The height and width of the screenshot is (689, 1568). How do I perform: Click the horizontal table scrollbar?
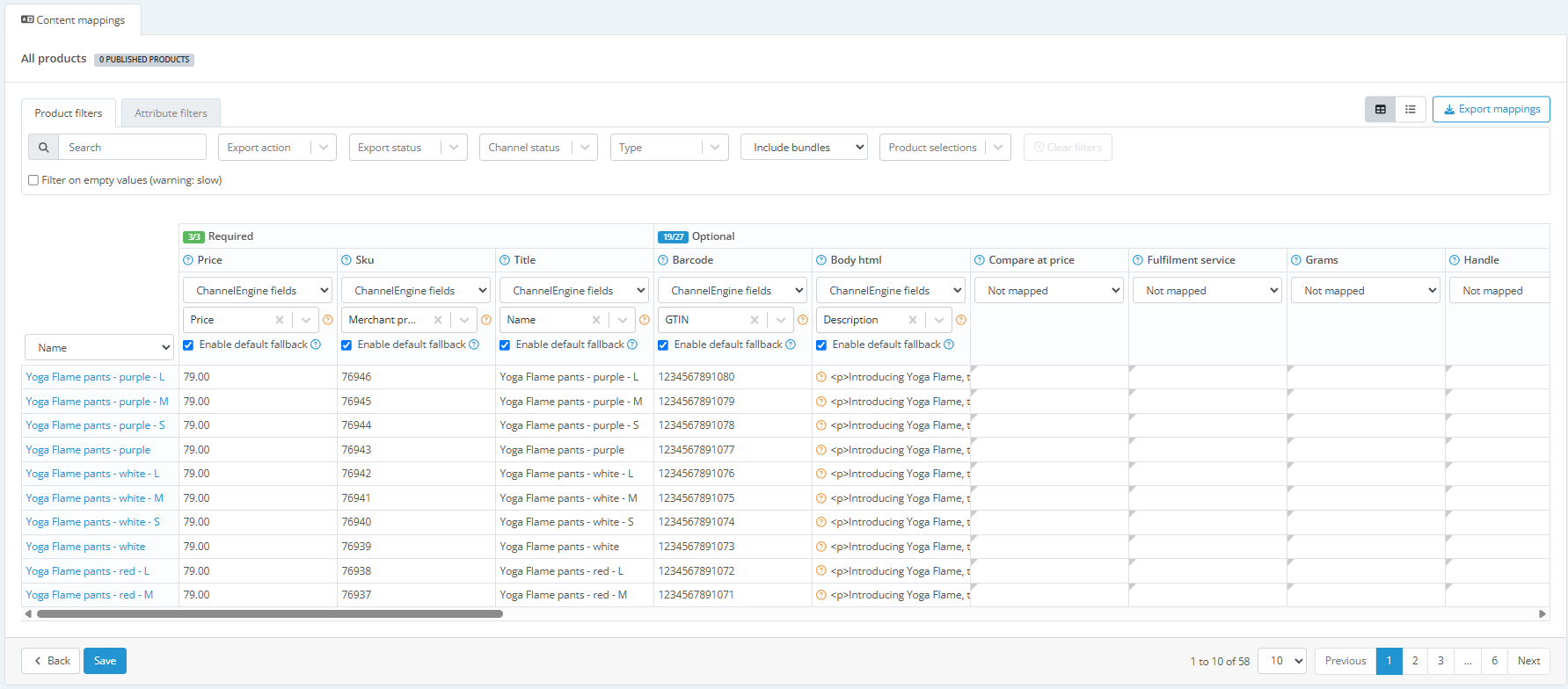coord(270,614)
